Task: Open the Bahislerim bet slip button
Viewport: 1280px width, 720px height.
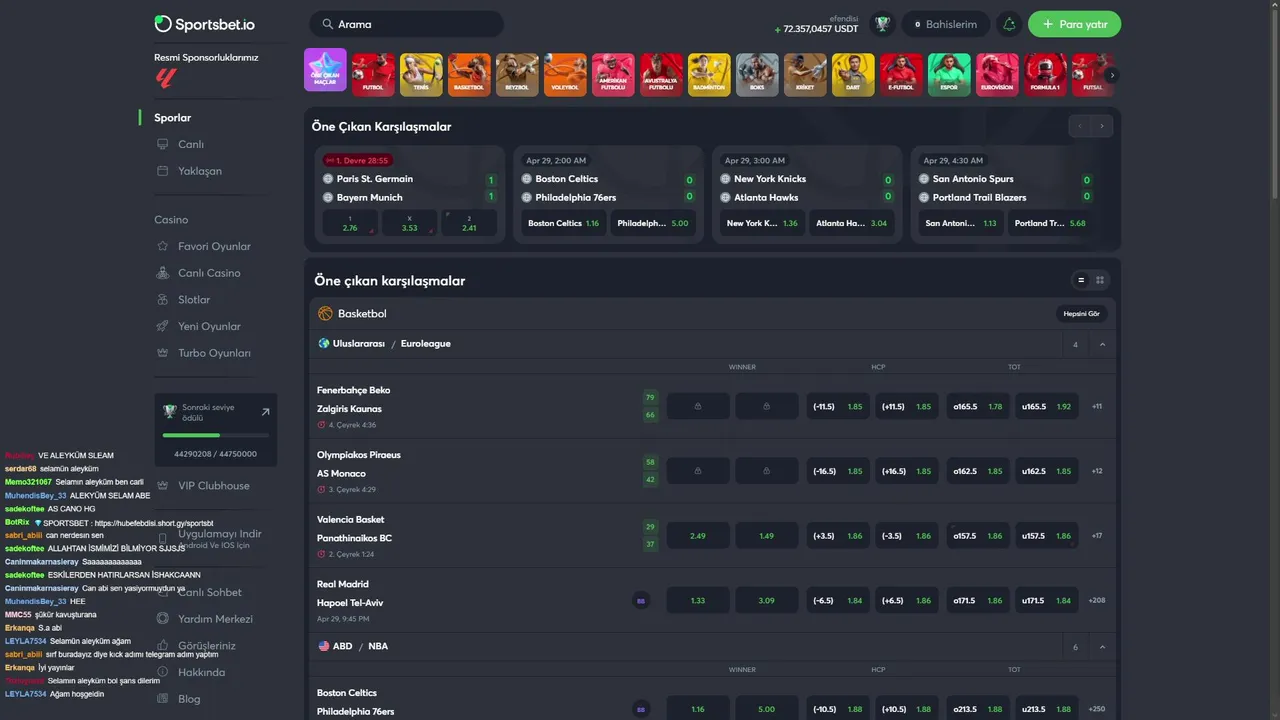Action: [946, 24]
